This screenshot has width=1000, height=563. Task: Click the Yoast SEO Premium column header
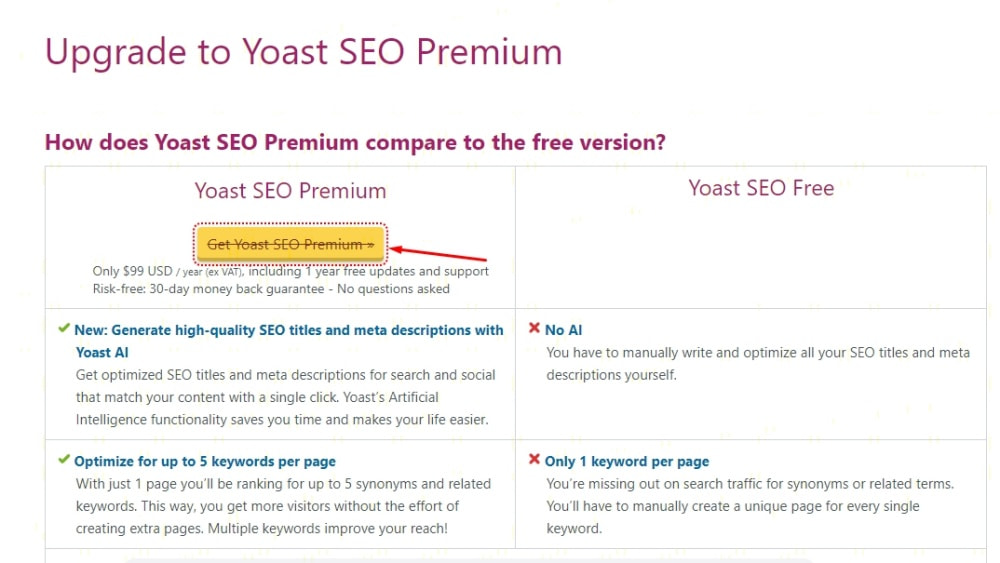click(x=290, y=191)
